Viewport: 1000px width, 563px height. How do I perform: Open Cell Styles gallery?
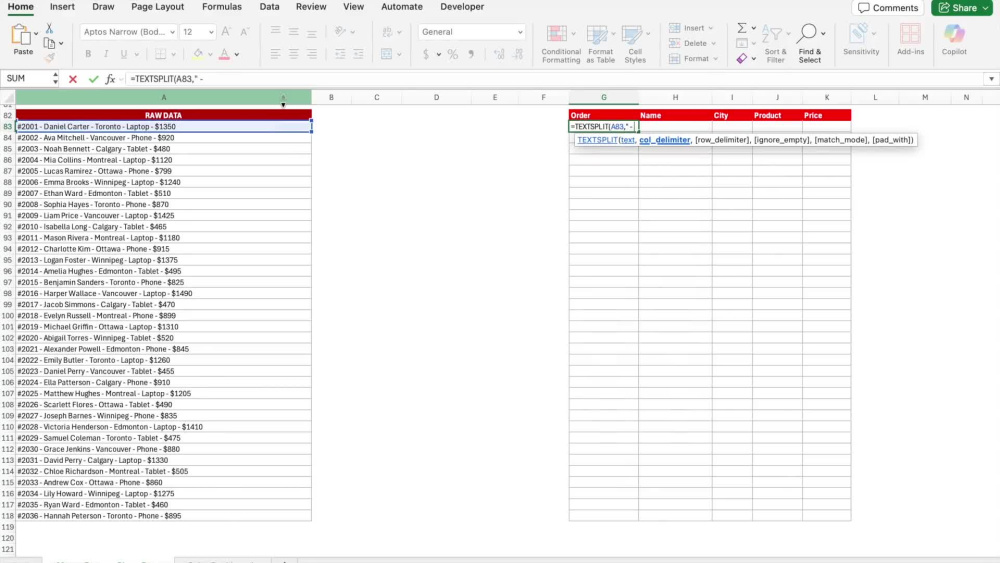click(x=635, y=43)
